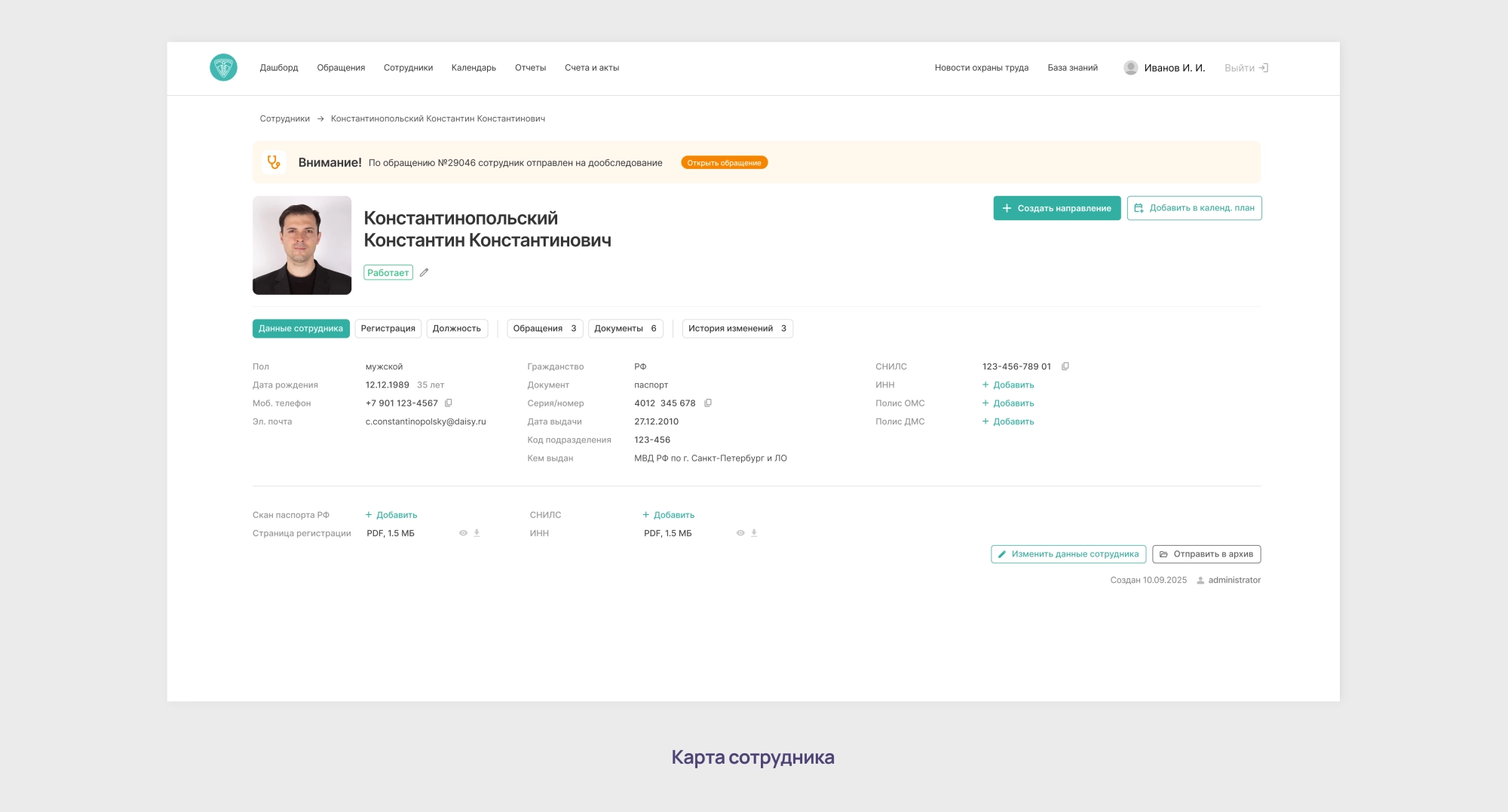This screenshot has height=812, width=1508.
Task: Copy the СНИЛС number
Action: click(1065, 366)
